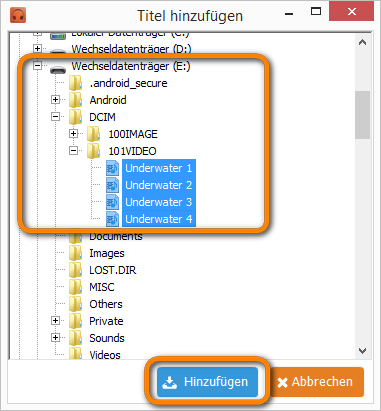Expand the Android folder node

click(56, 100)
